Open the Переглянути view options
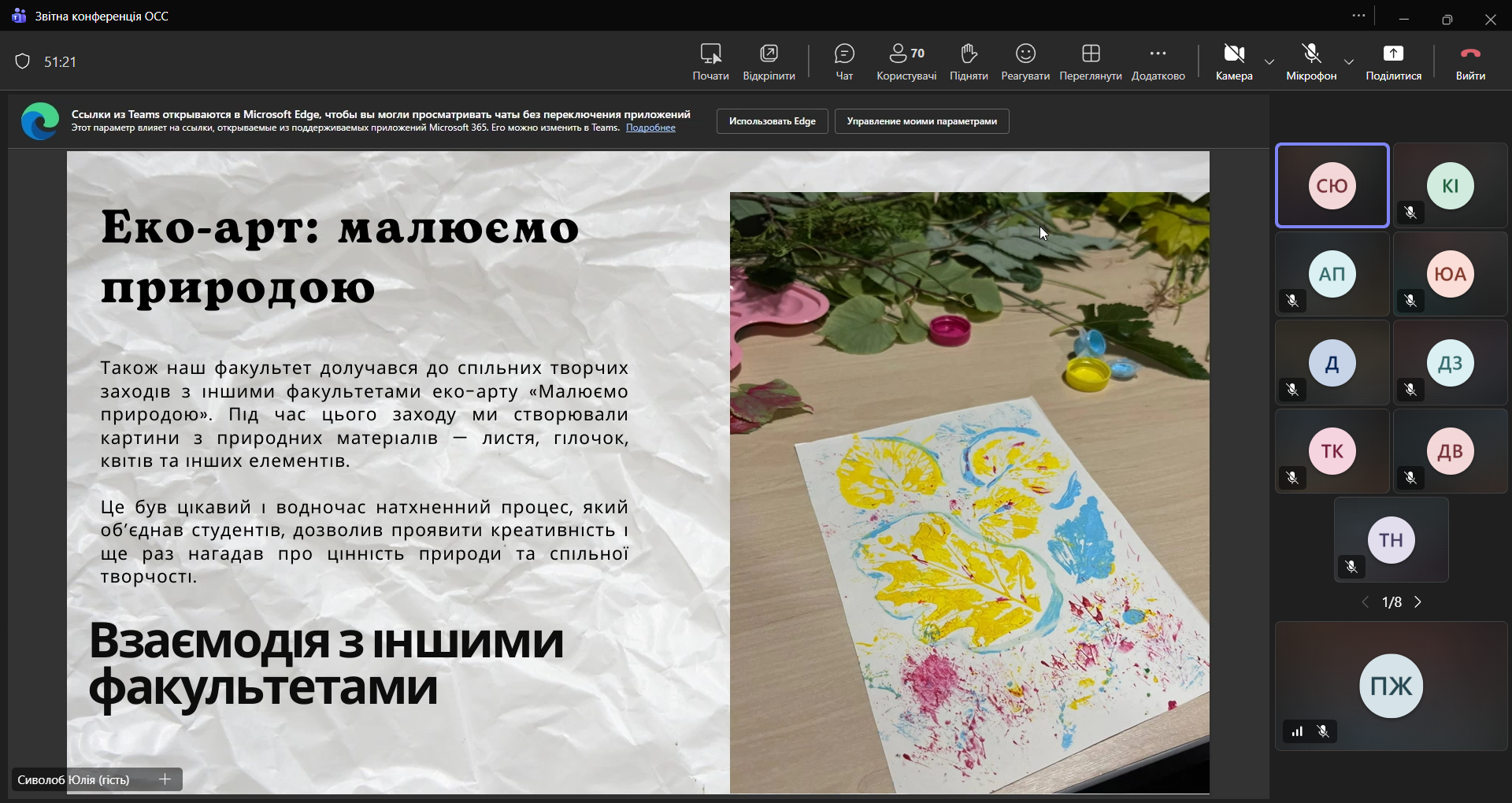This screenshot has height=803, width=1512. (x=1091, y=62)
